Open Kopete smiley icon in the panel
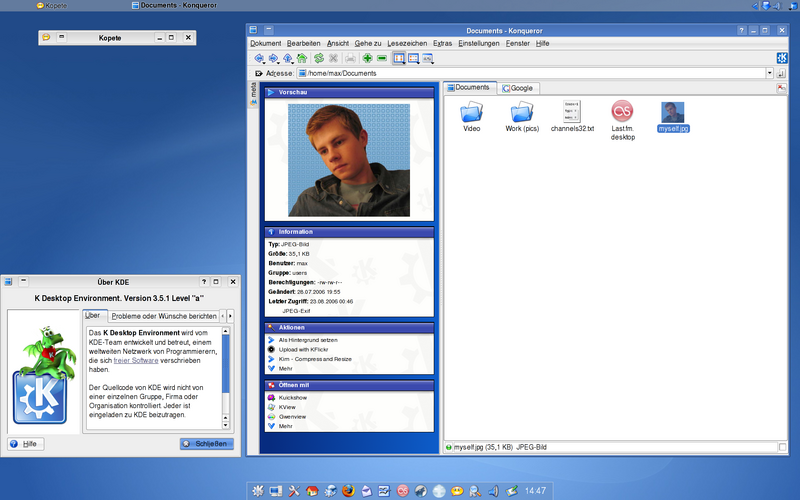The height and width of the screenshot is (500, 800). pos(457,491)
